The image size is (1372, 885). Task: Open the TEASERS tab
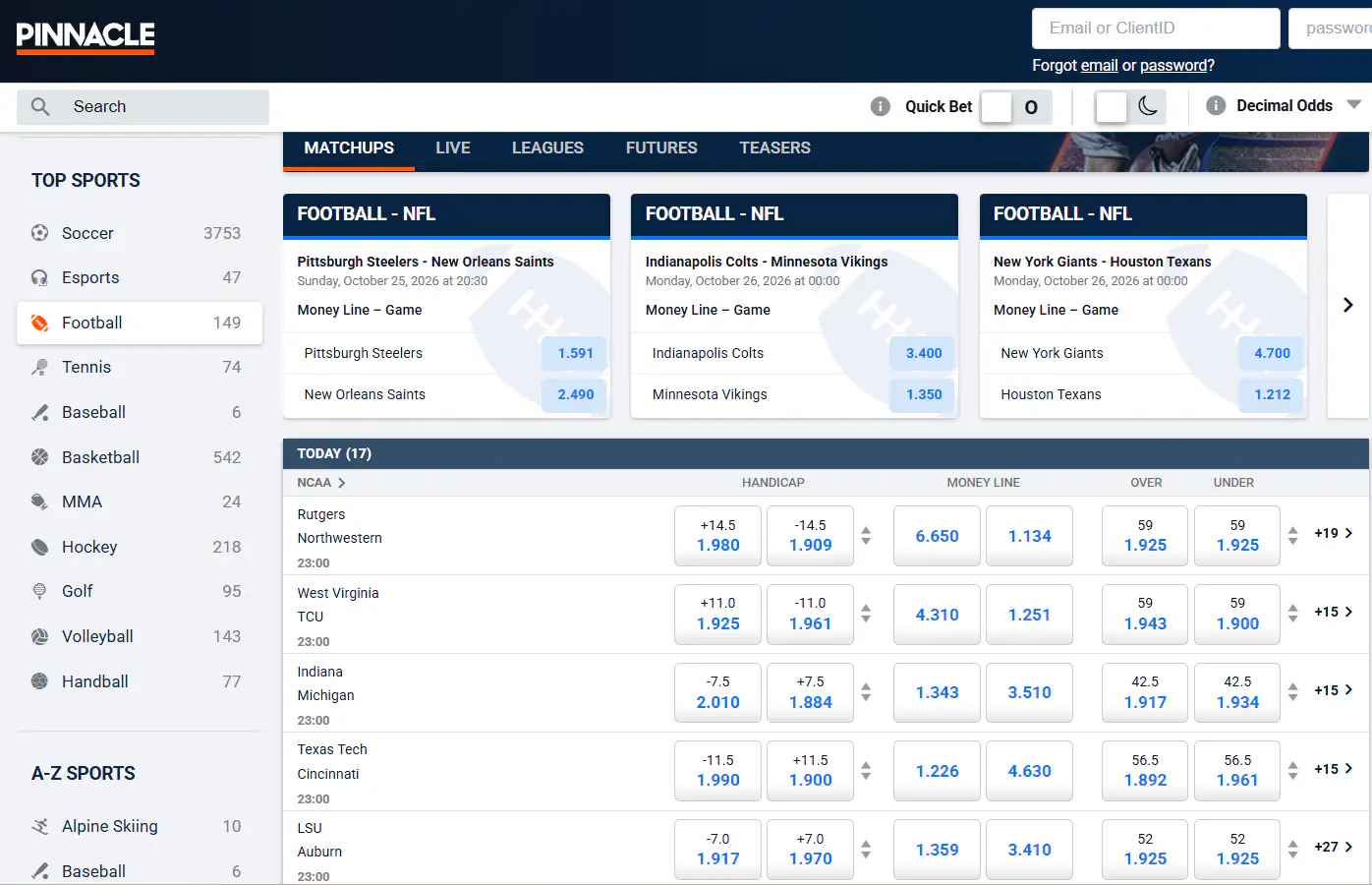[775, 147]
